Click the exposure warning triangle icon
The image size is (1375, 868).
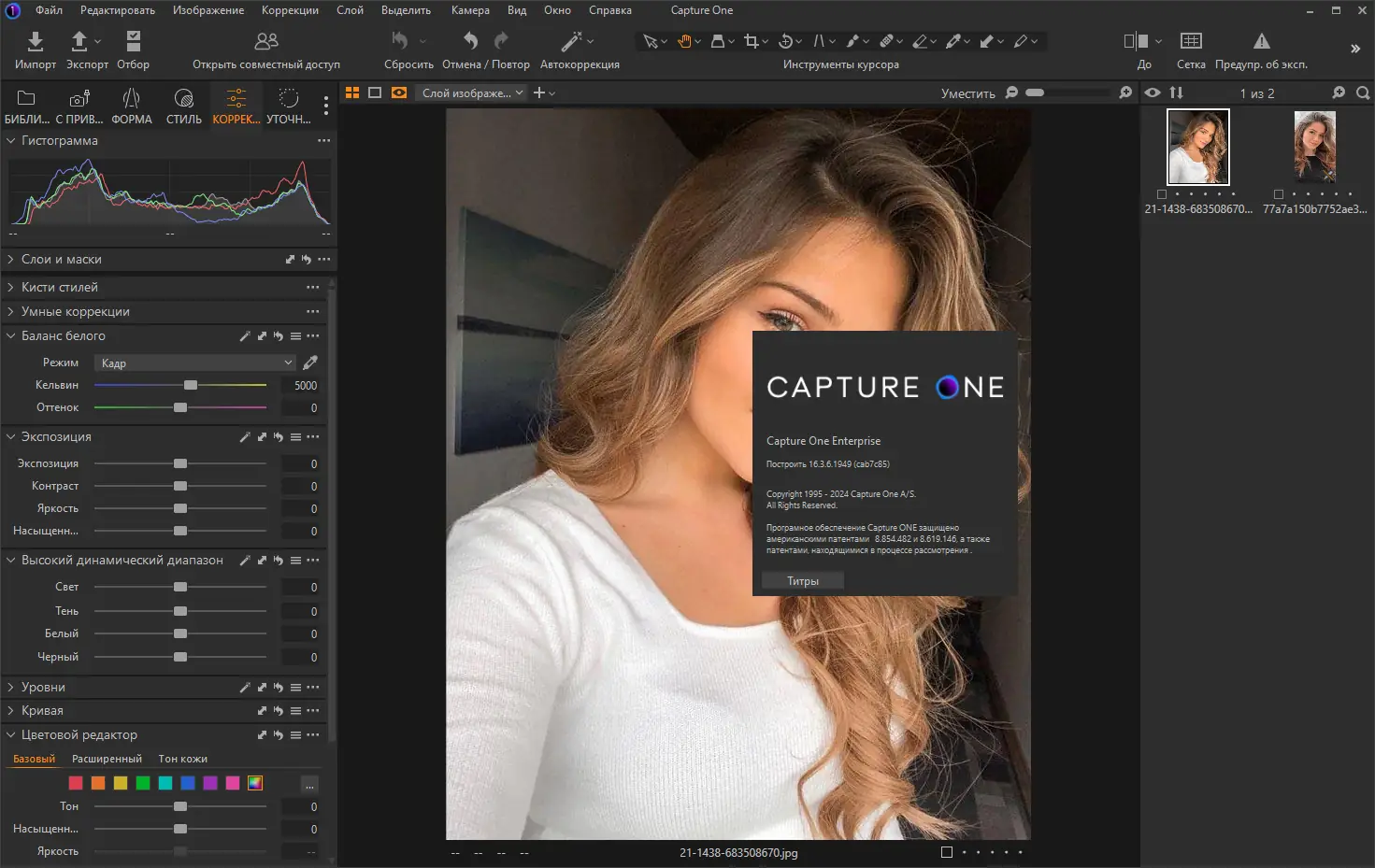pyautogui.click(x=1261, y=41)
